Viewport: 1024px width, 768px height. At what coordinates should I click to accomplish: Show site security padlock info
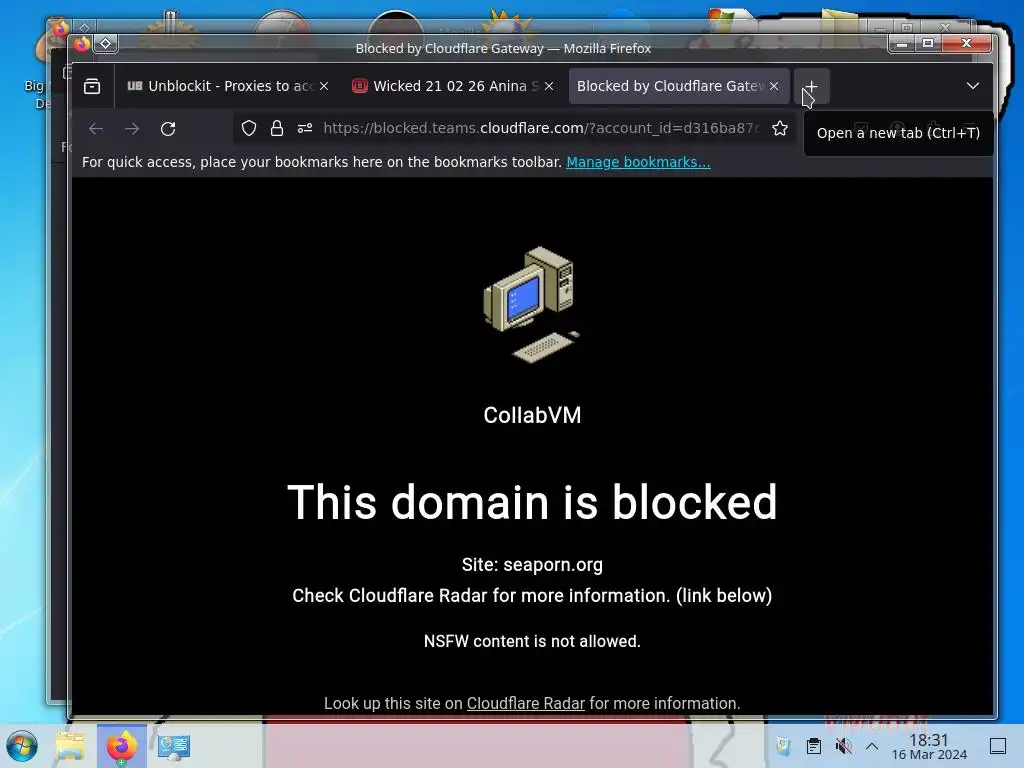tap(277, 129)
